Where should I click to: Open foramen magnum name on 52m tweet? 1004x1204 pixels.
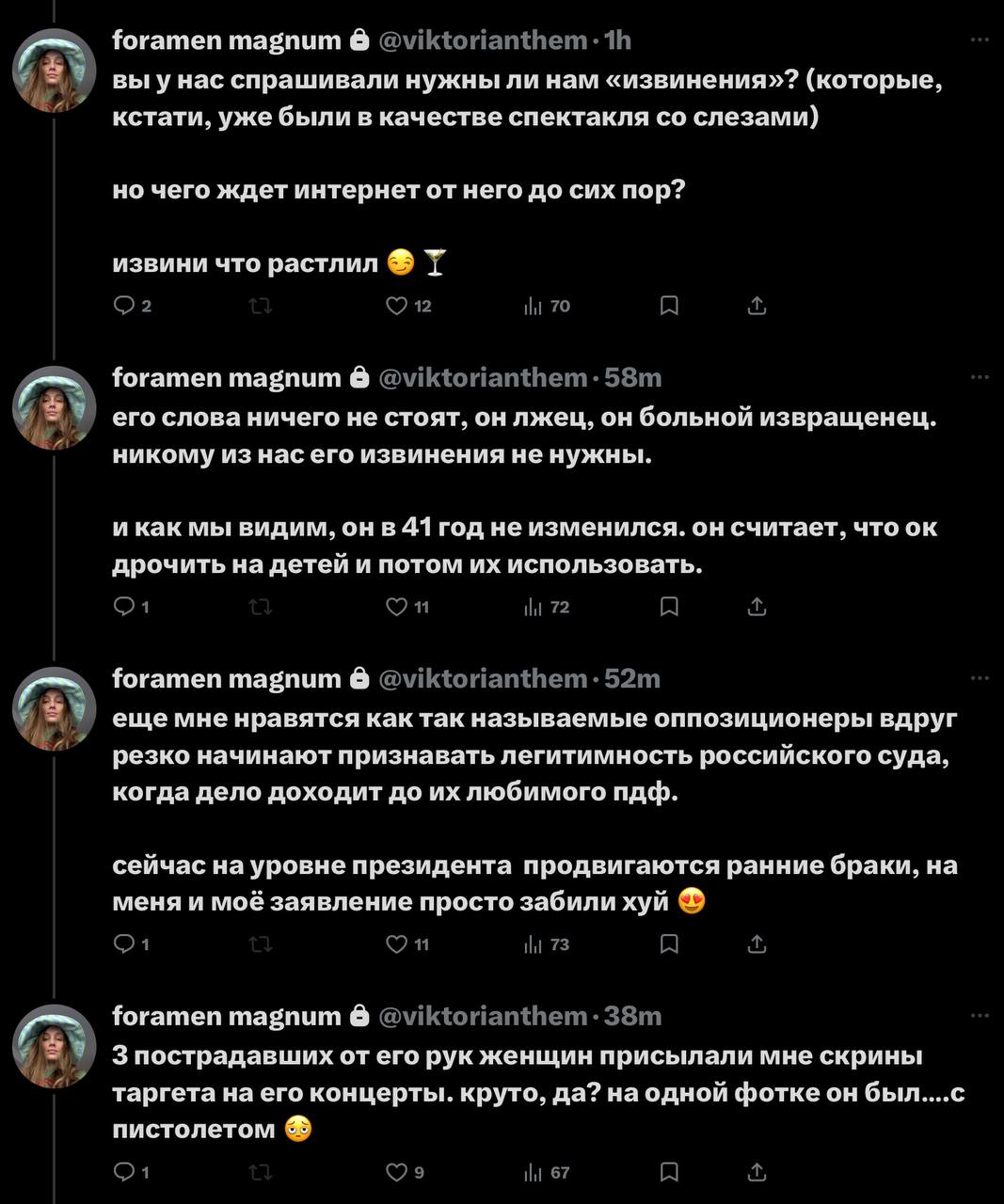coord(227,679)
